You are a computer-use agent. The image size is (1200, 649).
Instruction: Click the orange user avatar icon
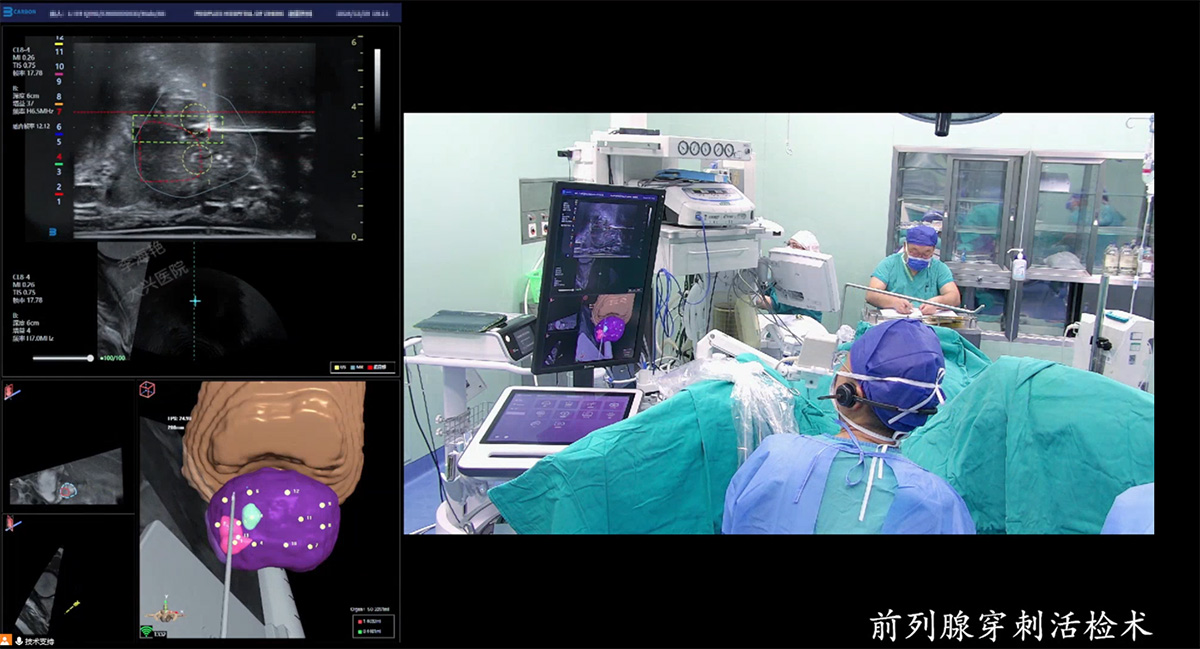click(x=6, y=638)
